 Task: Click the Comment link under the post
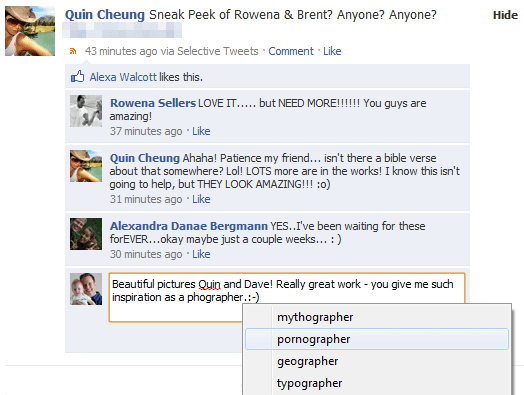tap(291, 51)
